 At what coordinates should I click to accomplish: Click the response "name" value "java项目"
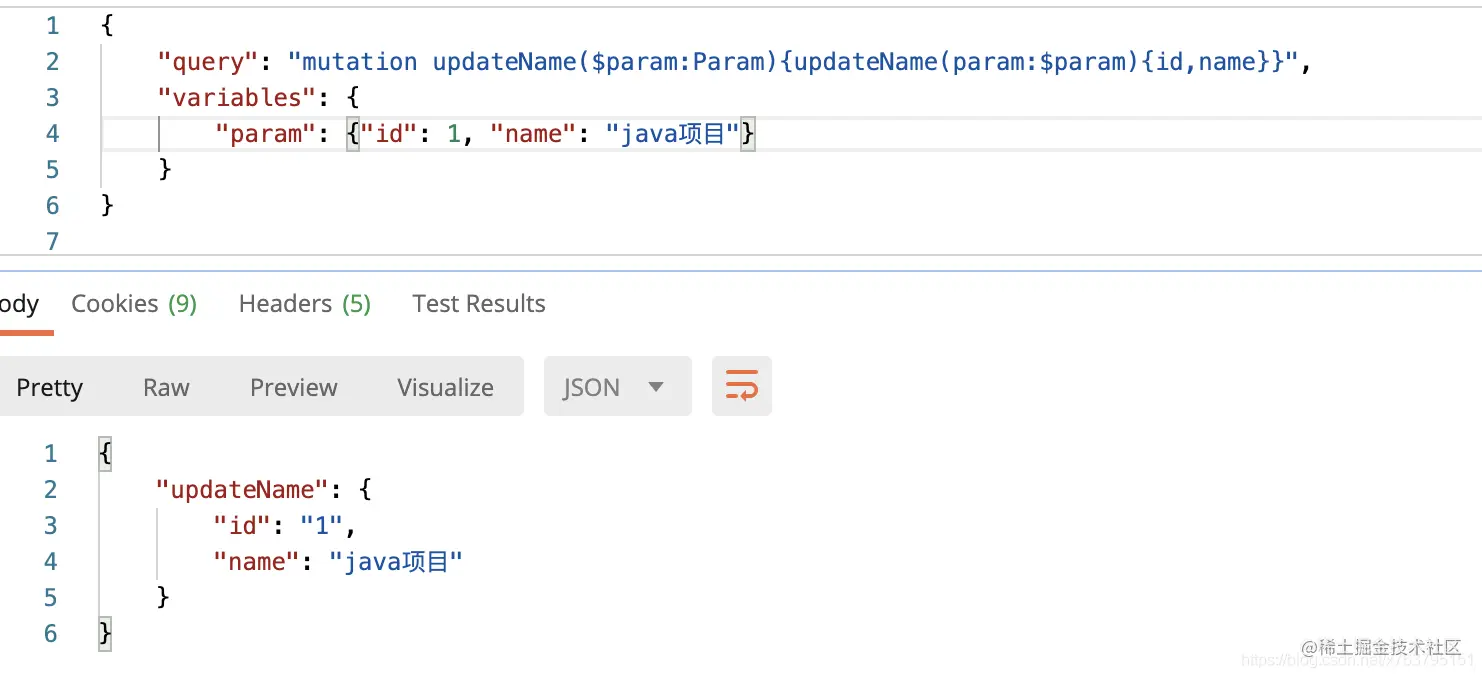coord(396,562)
